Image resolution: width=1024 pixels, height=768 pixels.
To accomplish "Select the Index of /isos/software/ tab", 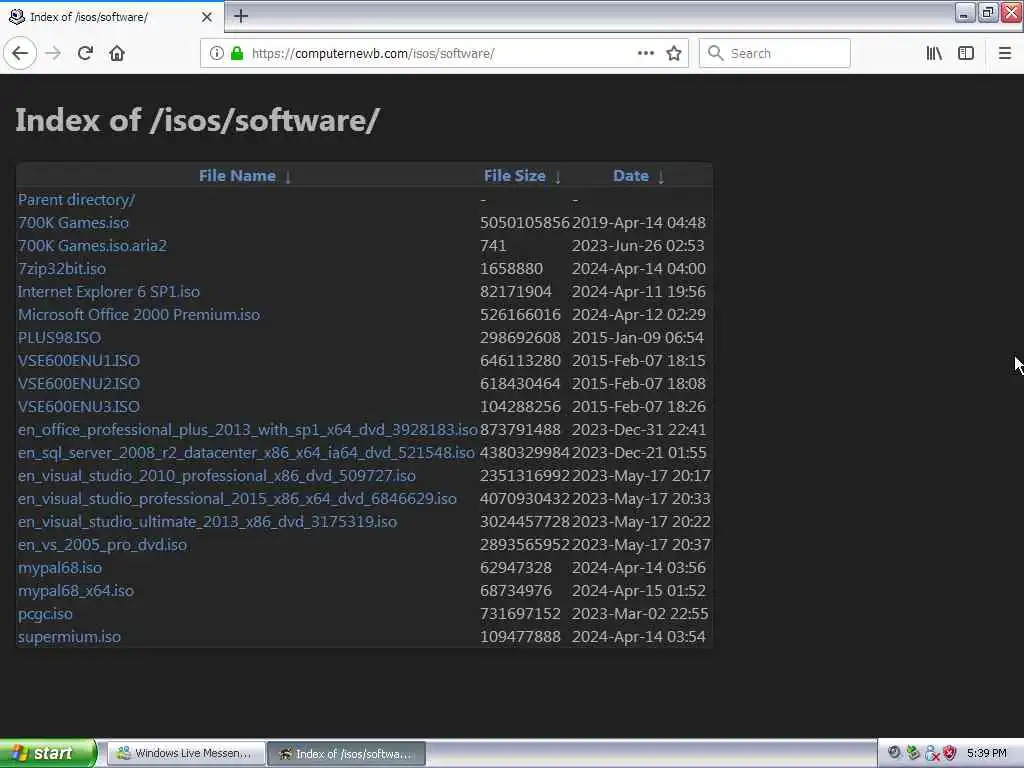I will tap(112, 17).
